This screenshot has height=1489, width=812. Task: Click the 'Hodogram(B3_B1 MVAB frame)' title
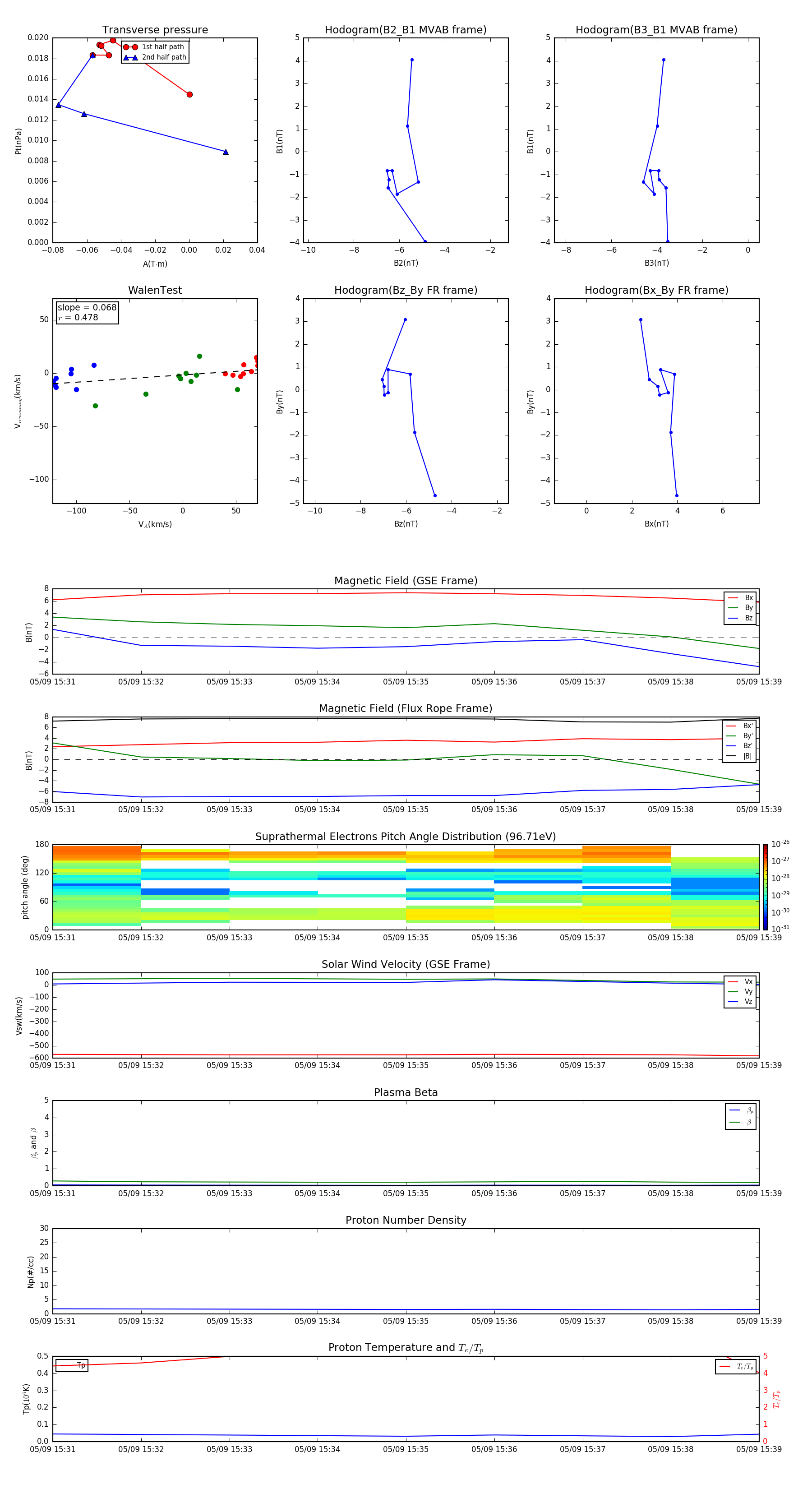click(x=656, y=30)
